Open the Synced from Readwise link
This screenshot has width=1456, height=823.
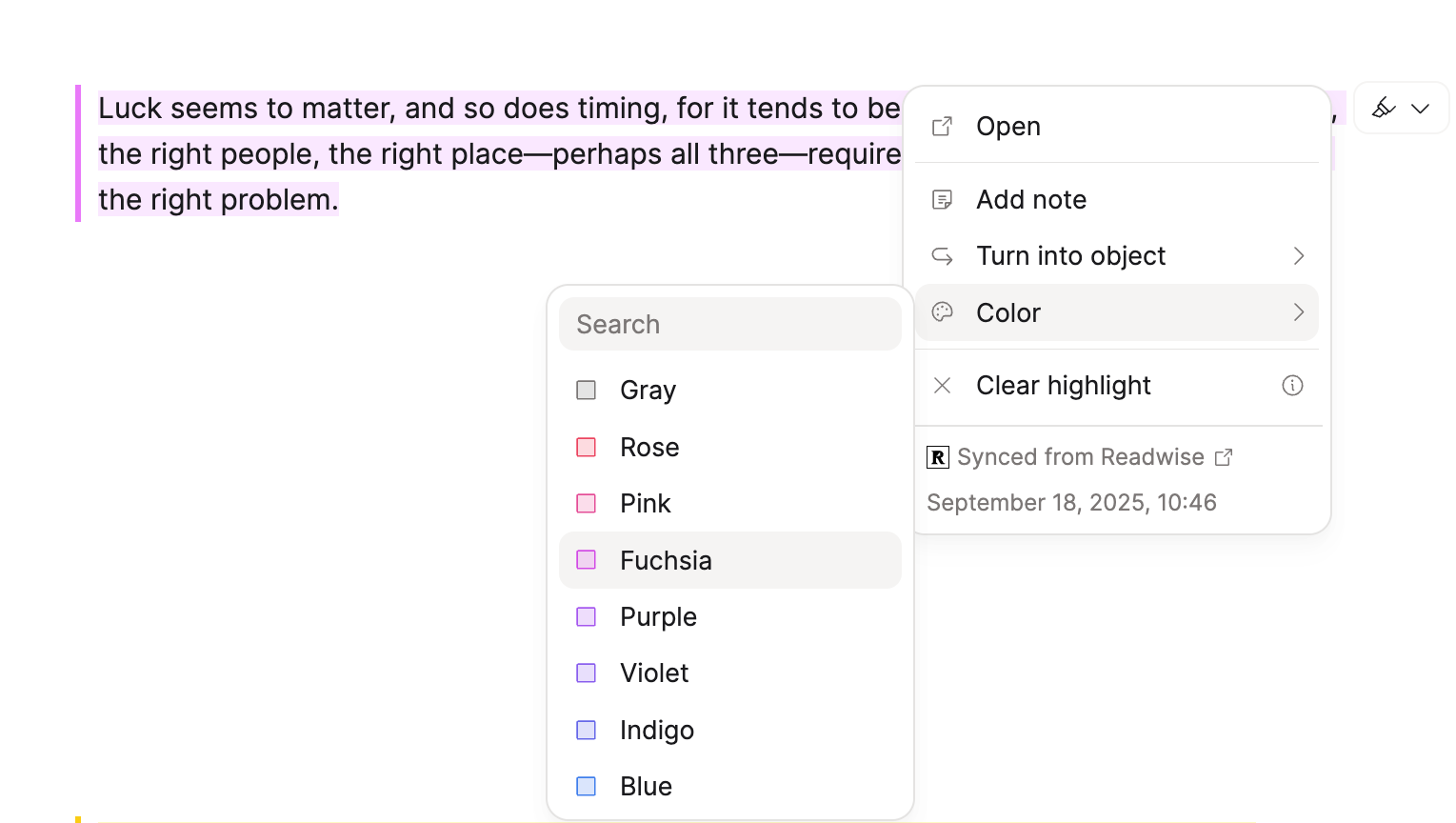[x=1080, y=457]
